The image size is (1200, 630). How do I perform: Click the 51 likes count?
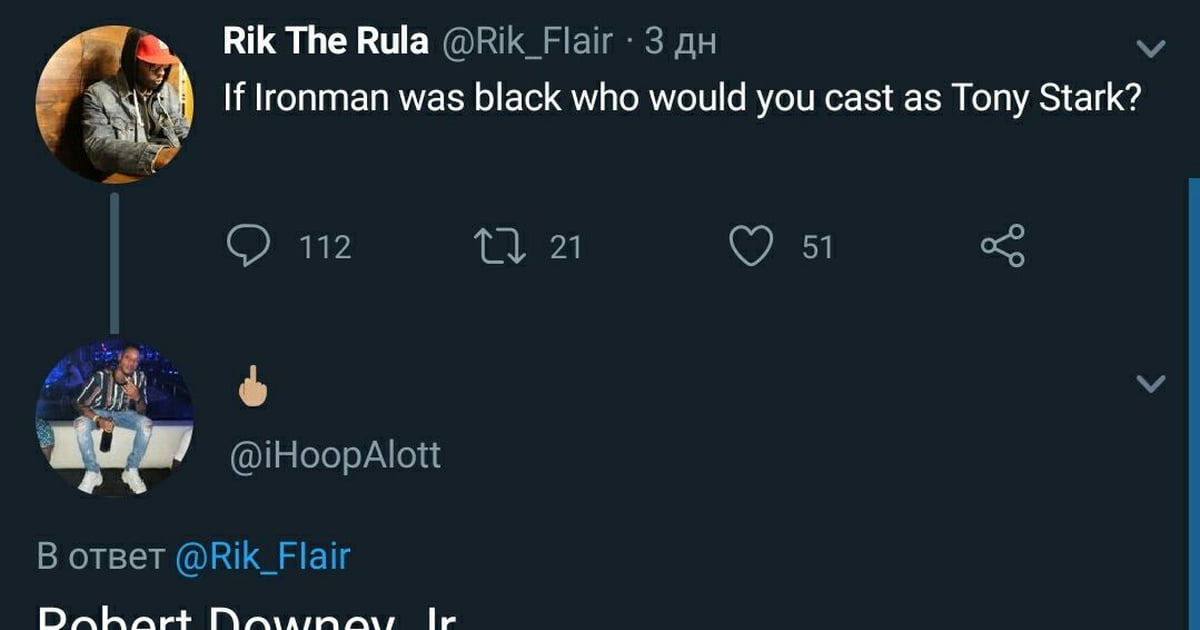click(x=817, y=247)
